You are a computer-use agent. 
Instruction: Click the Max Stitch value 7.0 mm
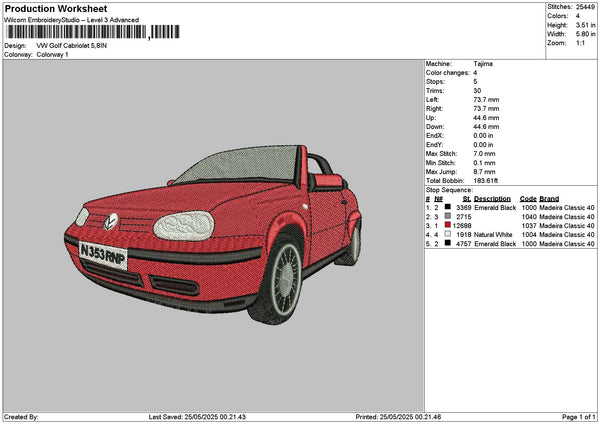(x=484, y=154)
